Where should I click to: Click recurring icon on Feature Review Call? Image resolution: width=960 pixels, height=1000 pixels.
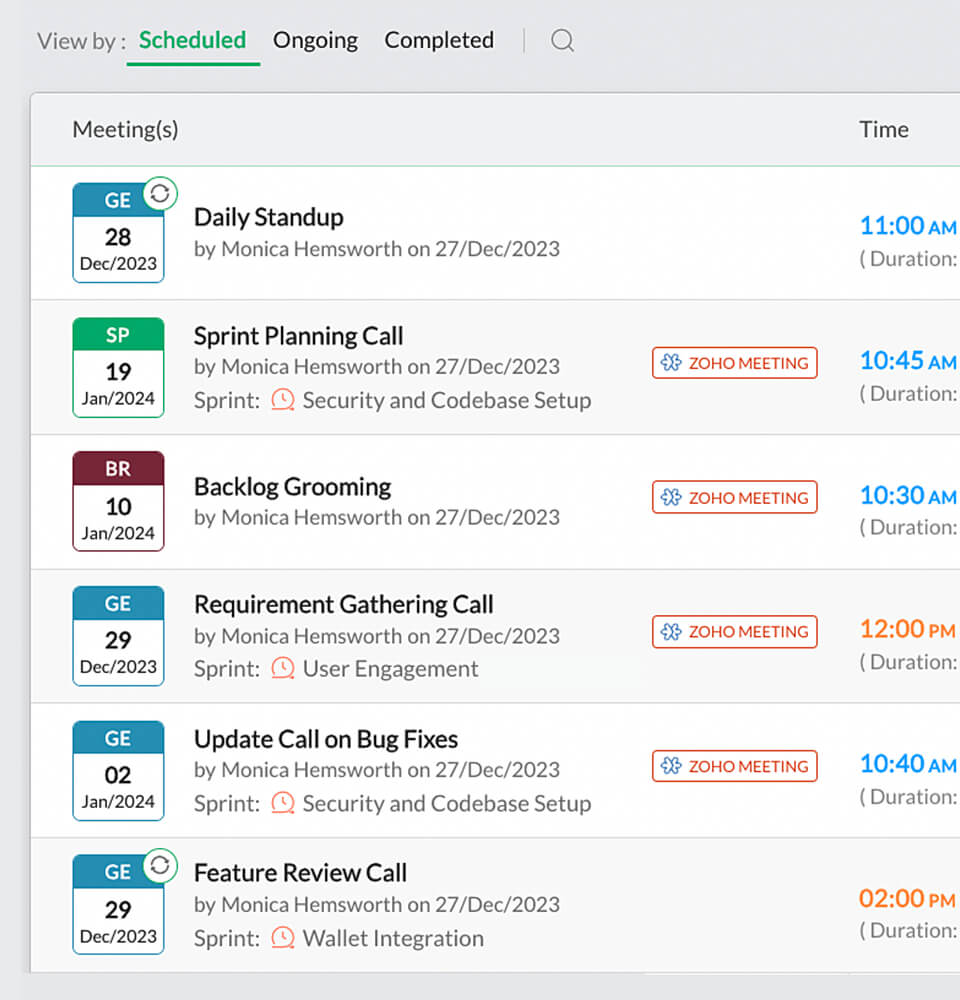160,865
